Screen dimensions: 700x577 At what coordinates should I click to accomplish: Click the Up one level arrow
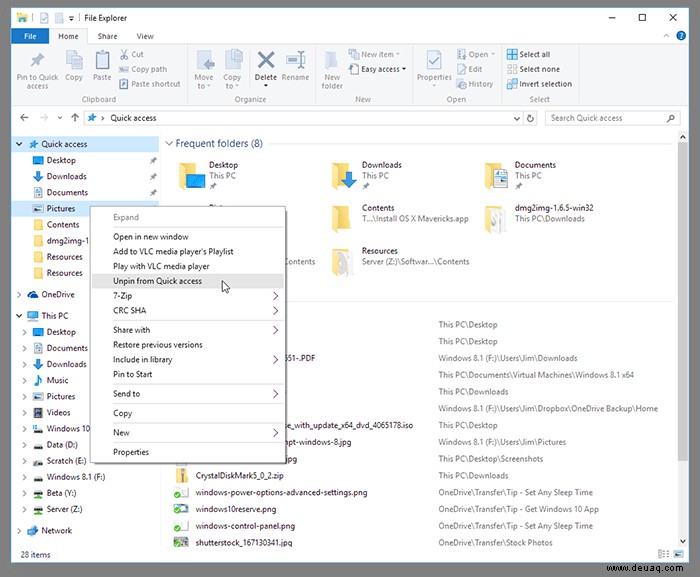[x=75, y=118]
